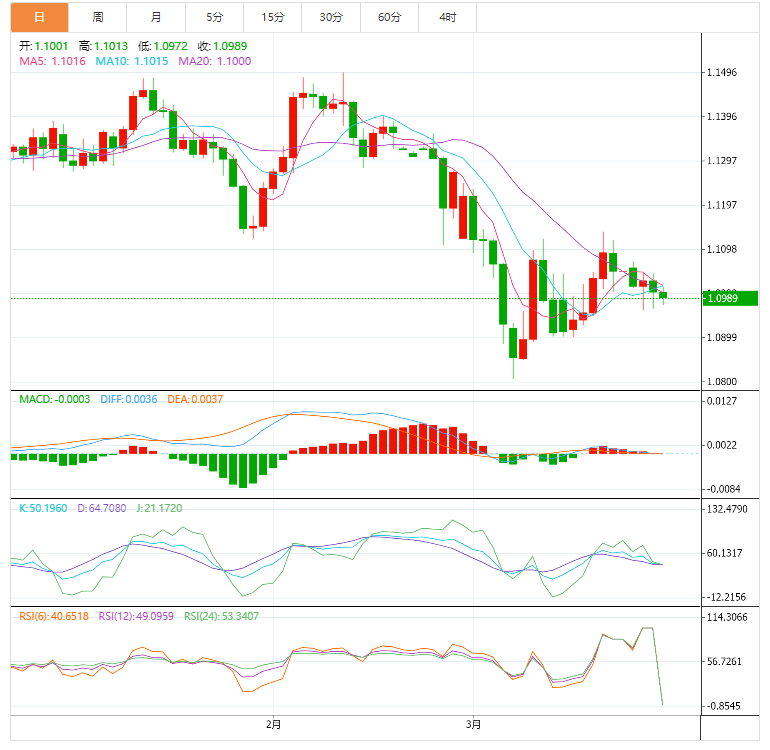Switch to the 月 monthly tab
Screen dimensions: 770x750
coord(156,17)
